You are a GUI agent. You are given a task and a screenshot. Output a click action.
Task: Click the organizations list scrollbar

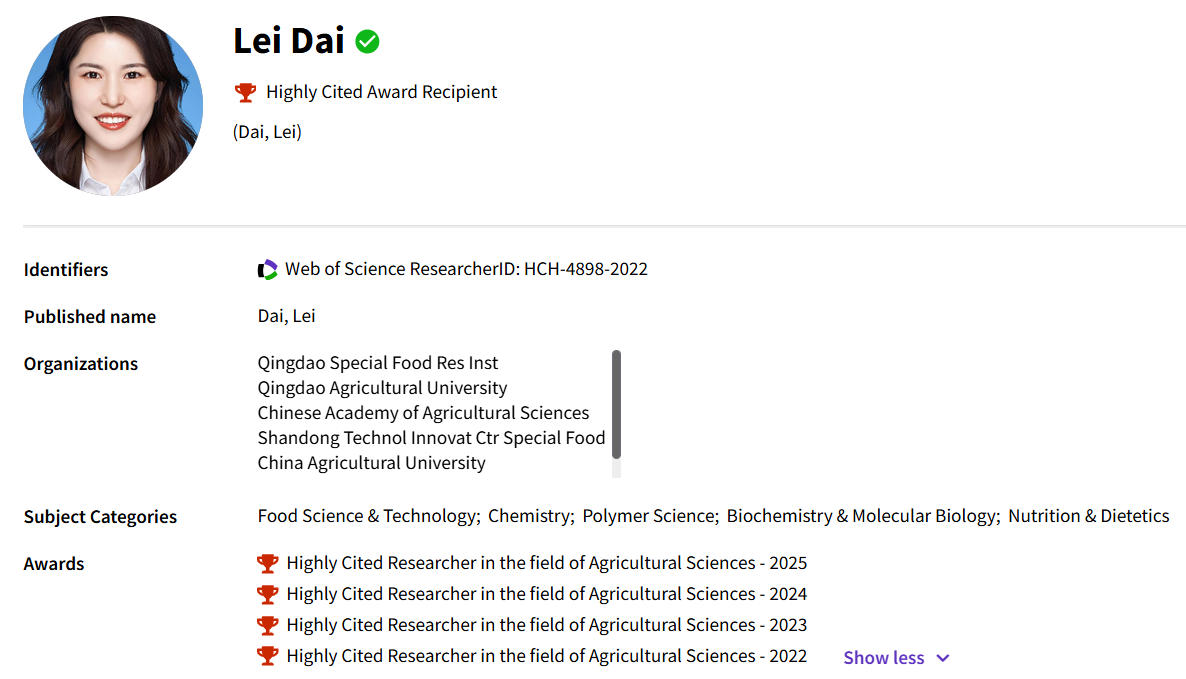pos(616,404)
